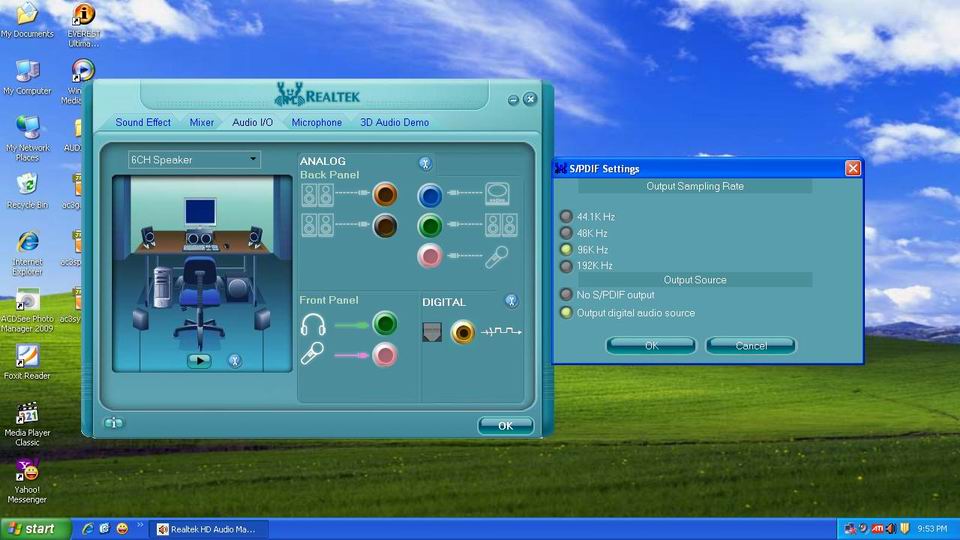Open My Network Places desktop icon

(27, 139)
